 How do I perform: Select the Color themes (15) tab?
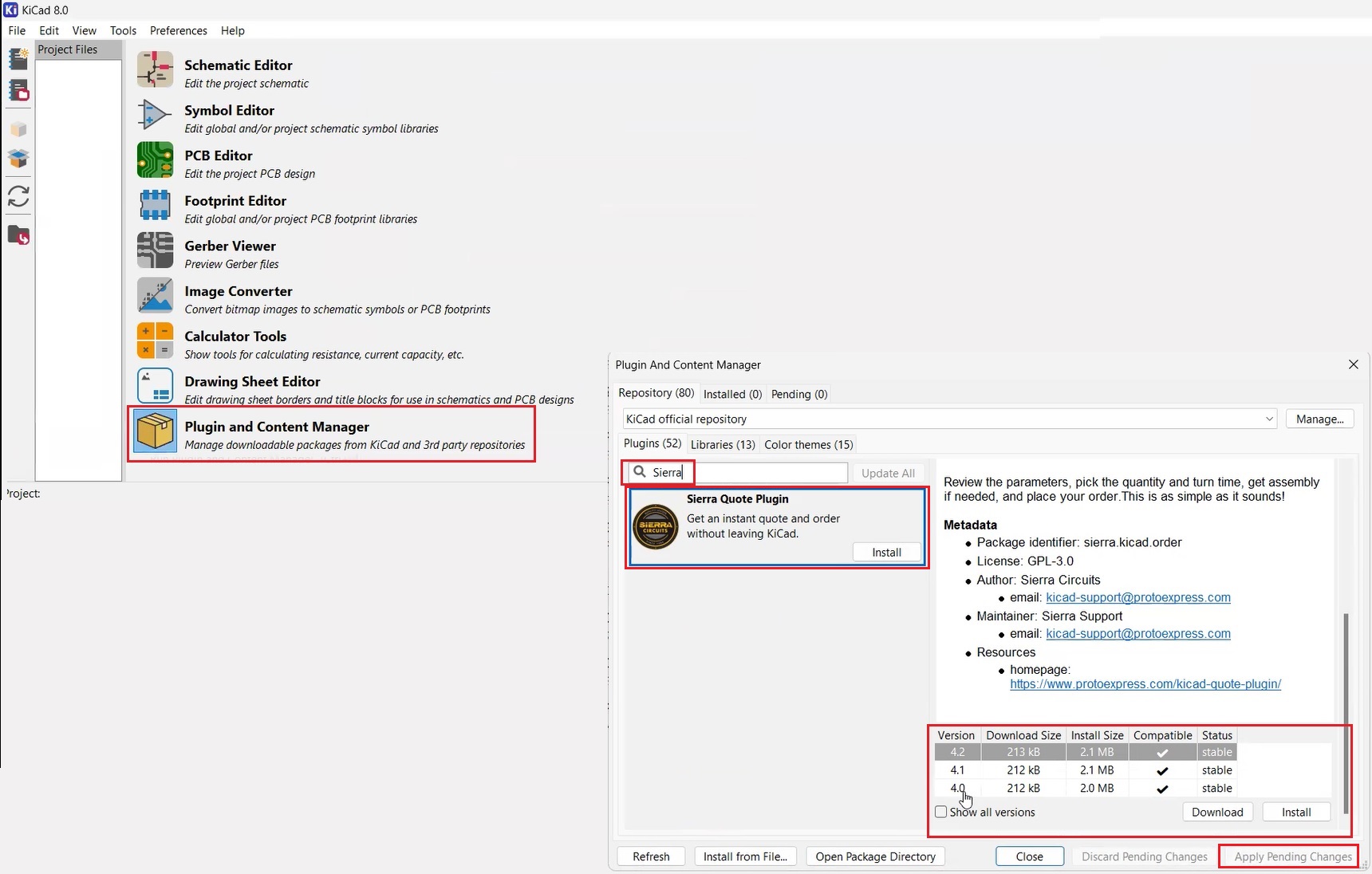(809, 444)
